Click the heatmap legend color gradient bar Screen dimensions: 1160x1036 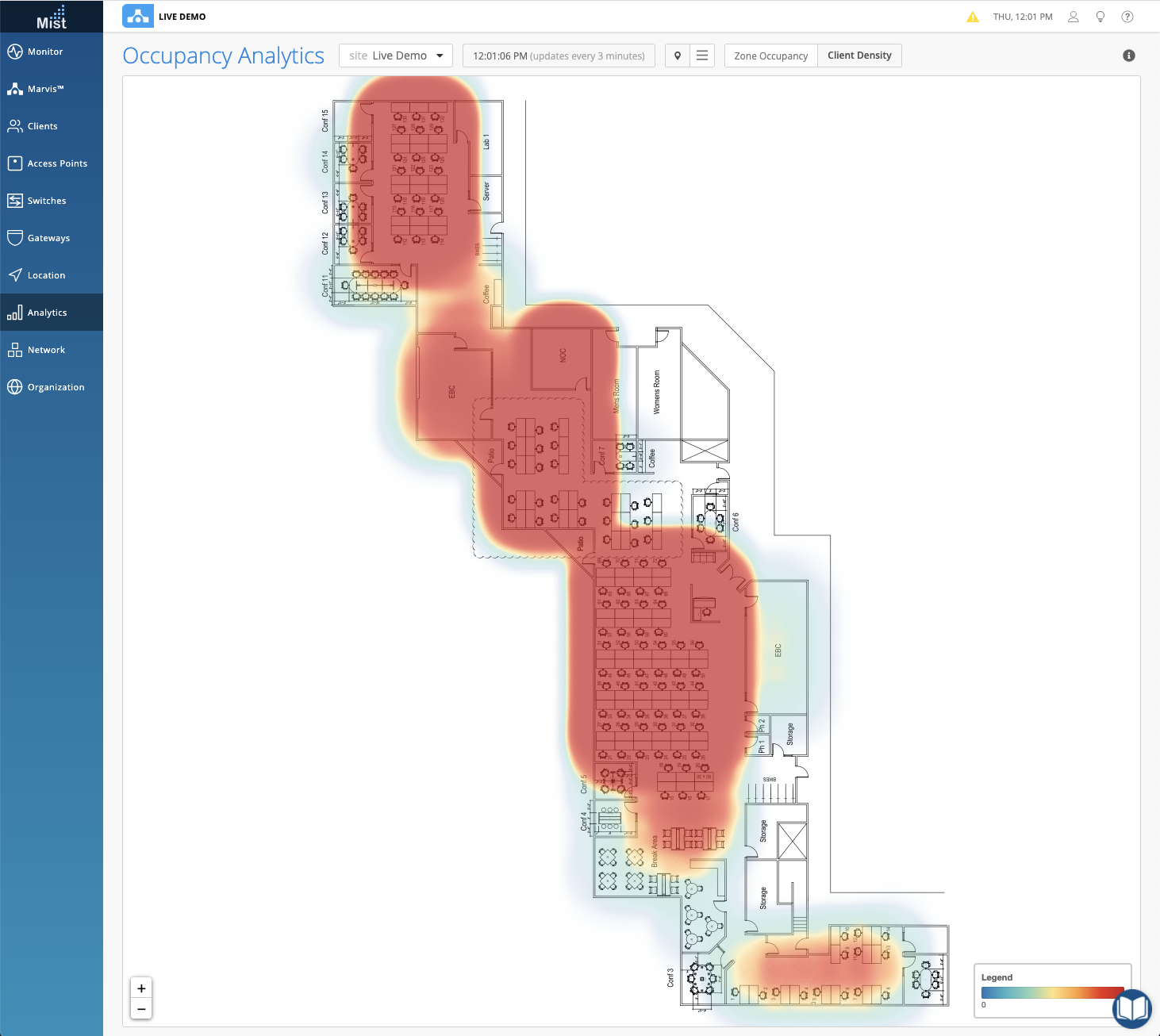1047,992
